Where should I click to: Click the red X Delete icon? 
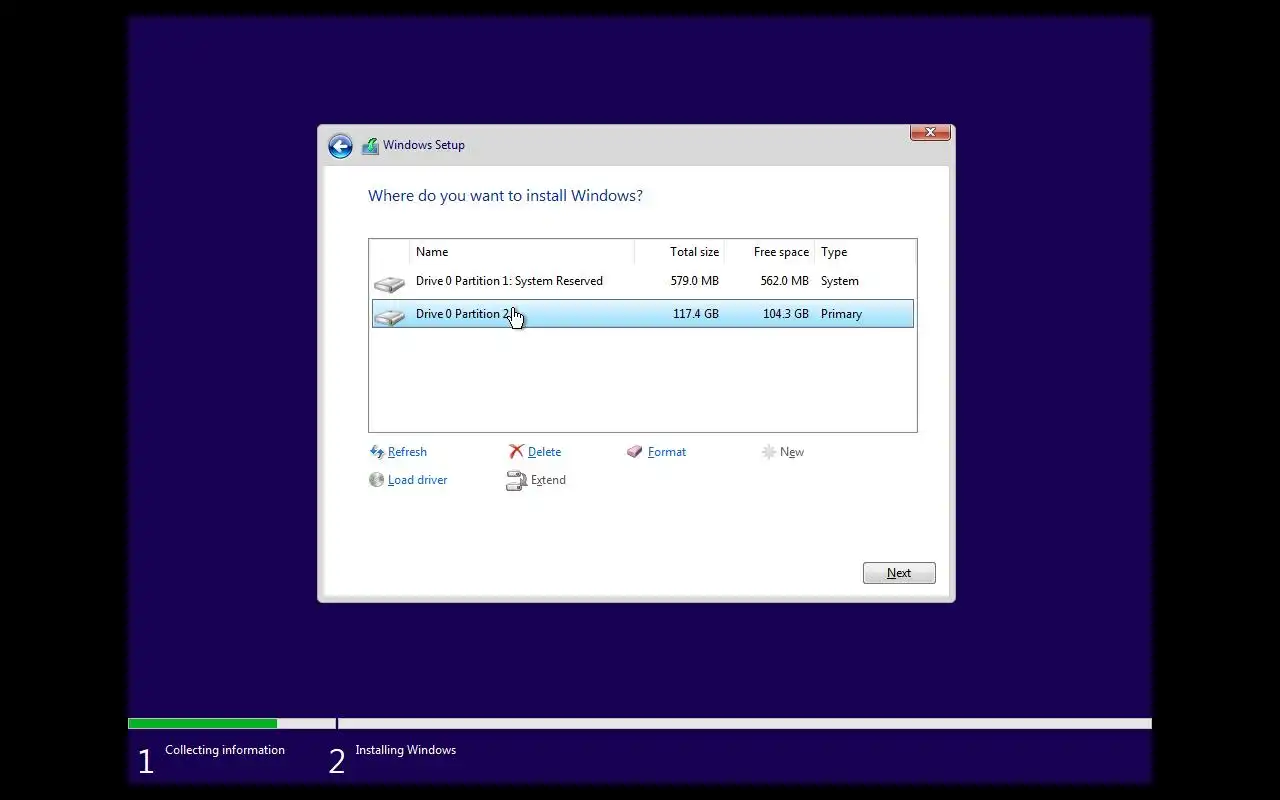click(516, 452)
